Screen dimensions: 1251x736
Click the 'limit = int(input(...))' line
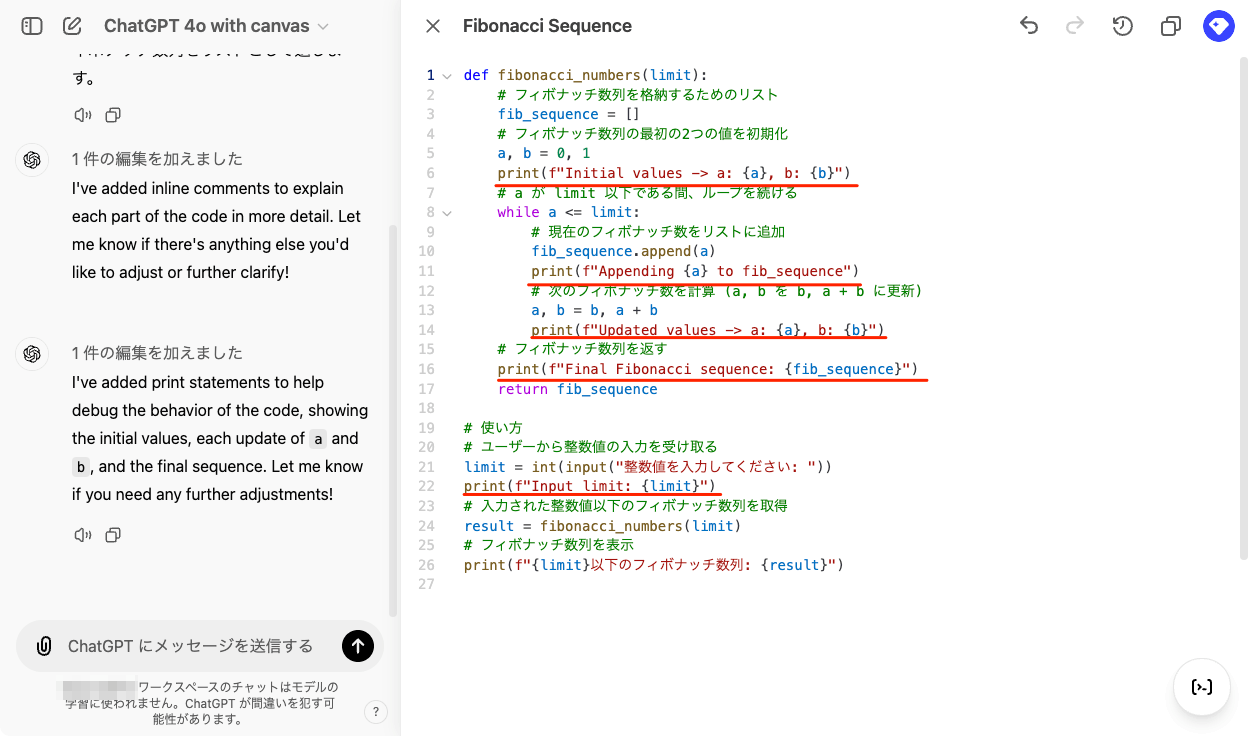click(648, 467)
